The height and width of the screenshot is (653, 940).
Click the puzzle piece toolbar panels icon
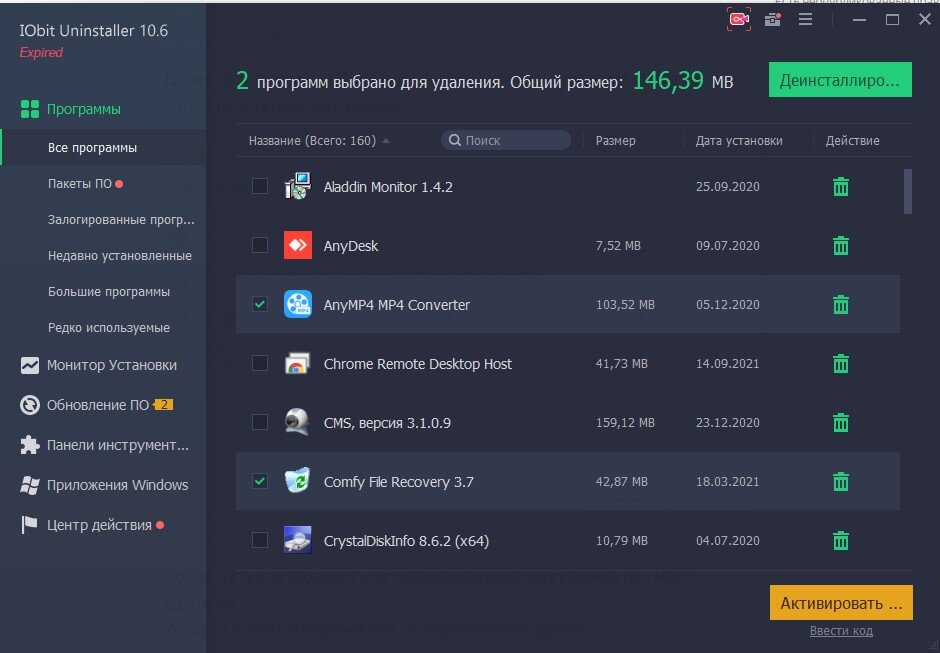[x=30, y=445]
